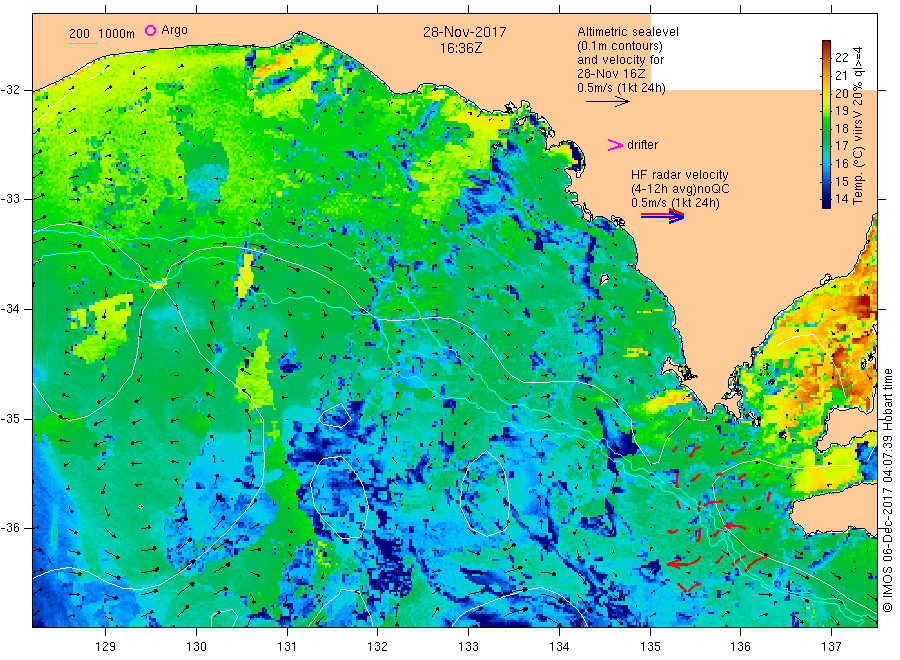The height and width of the screenshot is (660, 900).
Task: Click the longitude label 133
Action: (468, 647)
